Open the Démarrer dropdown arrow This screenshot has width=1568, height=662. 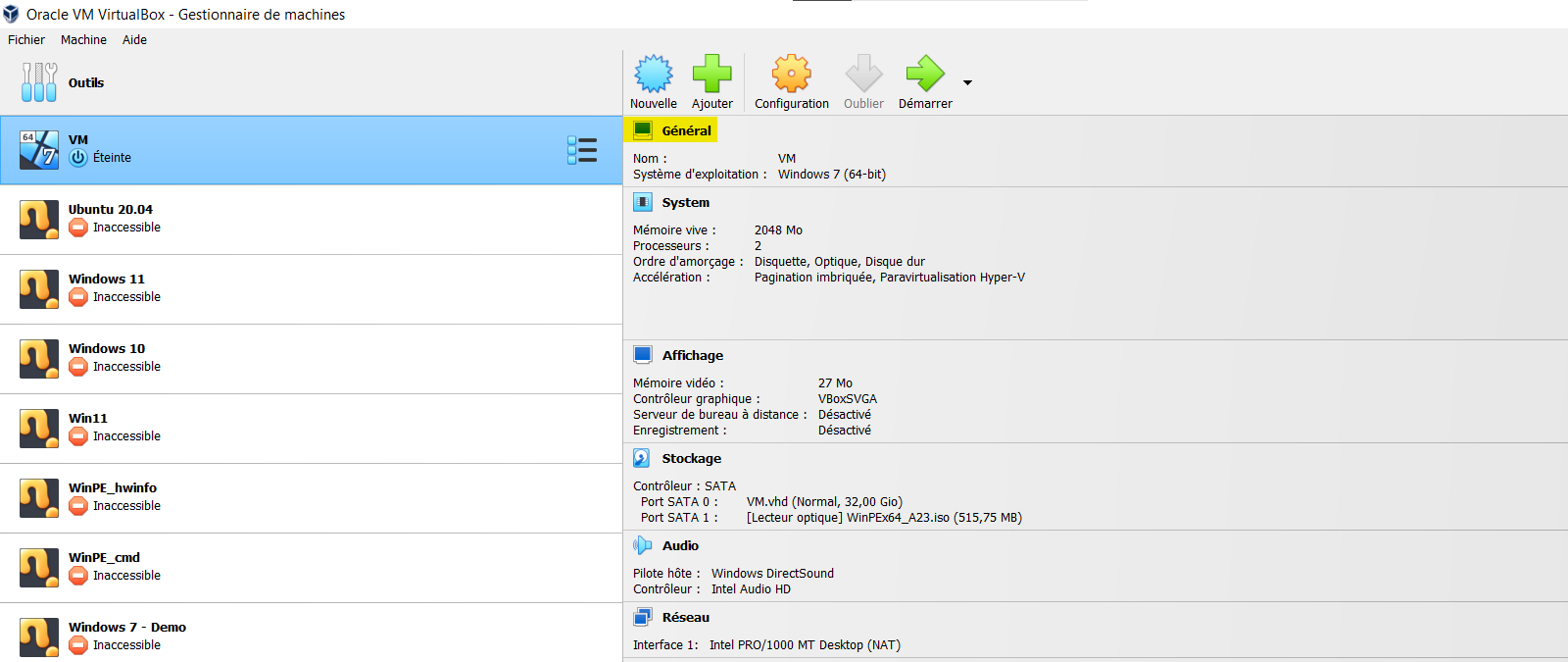[x=968, y=83]
